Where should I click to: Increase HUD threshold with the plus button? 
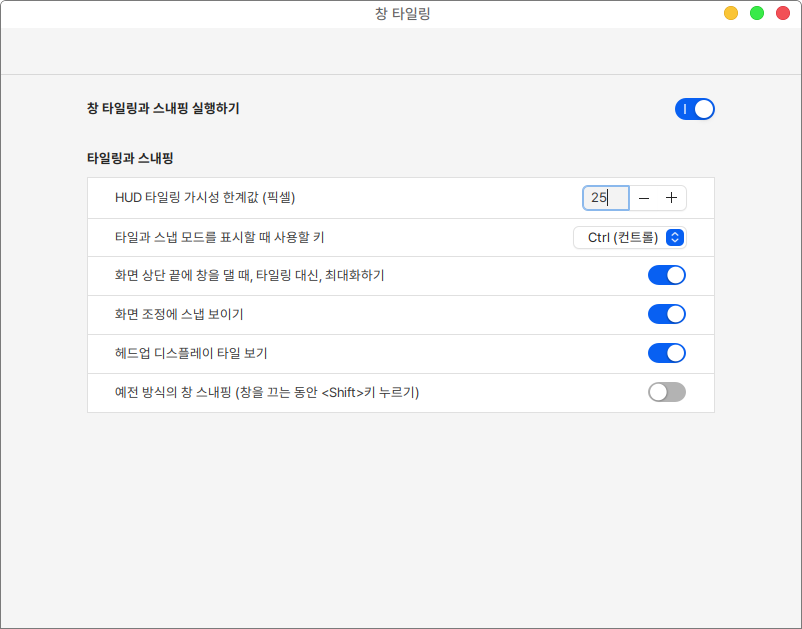point(671,198)
